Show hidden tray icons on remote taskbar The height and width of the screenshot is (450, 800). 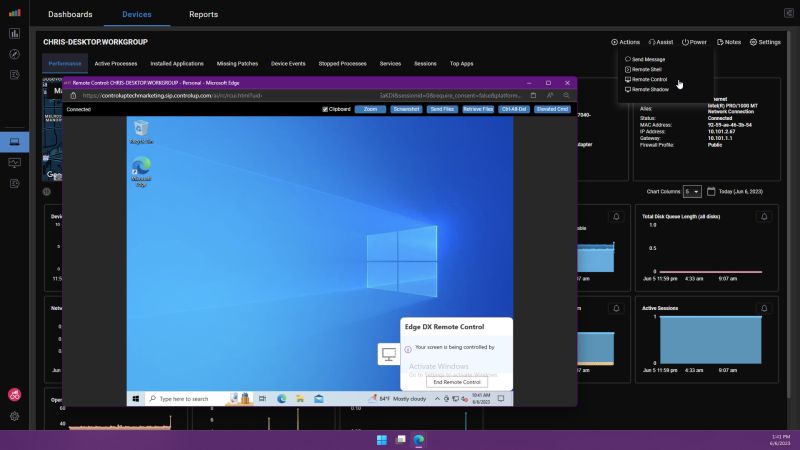tap(437, 399)
